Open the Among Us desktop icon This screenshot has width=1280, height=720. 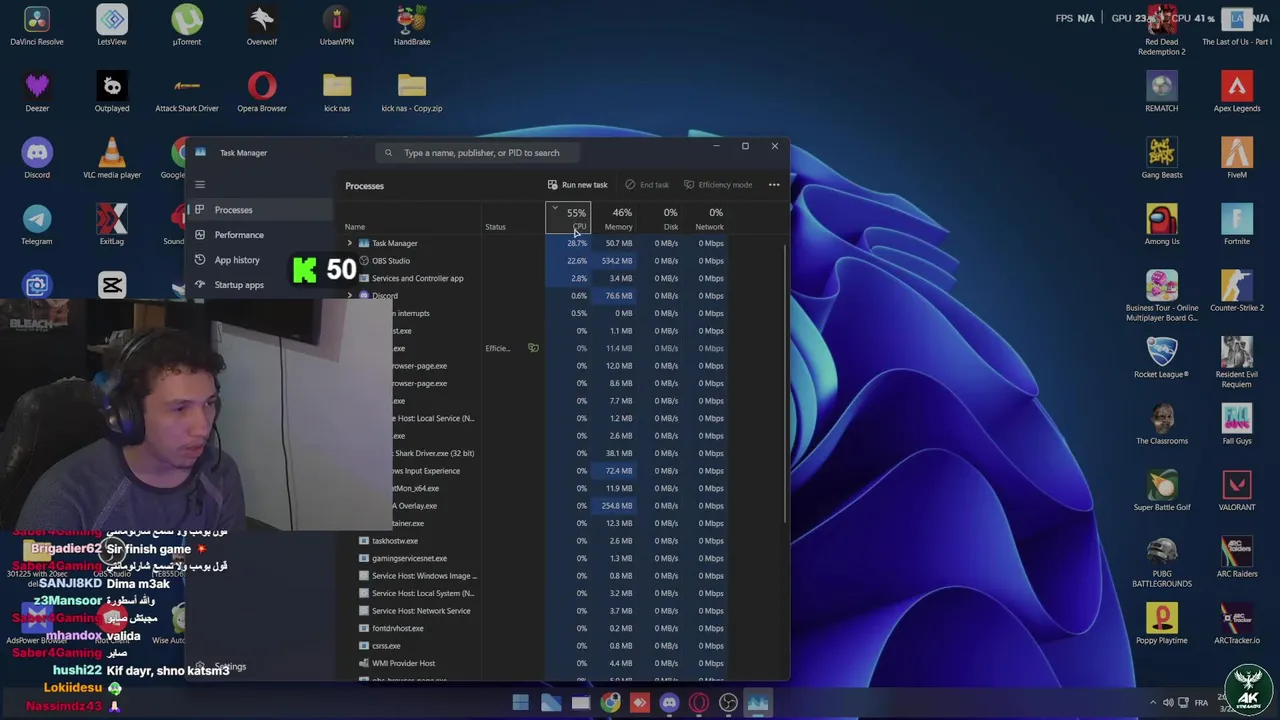1162,225
